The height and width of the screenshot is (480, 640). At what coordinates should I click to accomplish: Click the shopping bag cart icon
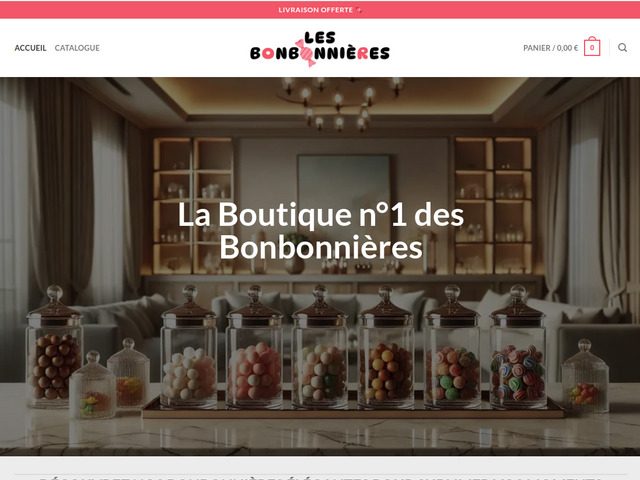(x=592, y=47)
